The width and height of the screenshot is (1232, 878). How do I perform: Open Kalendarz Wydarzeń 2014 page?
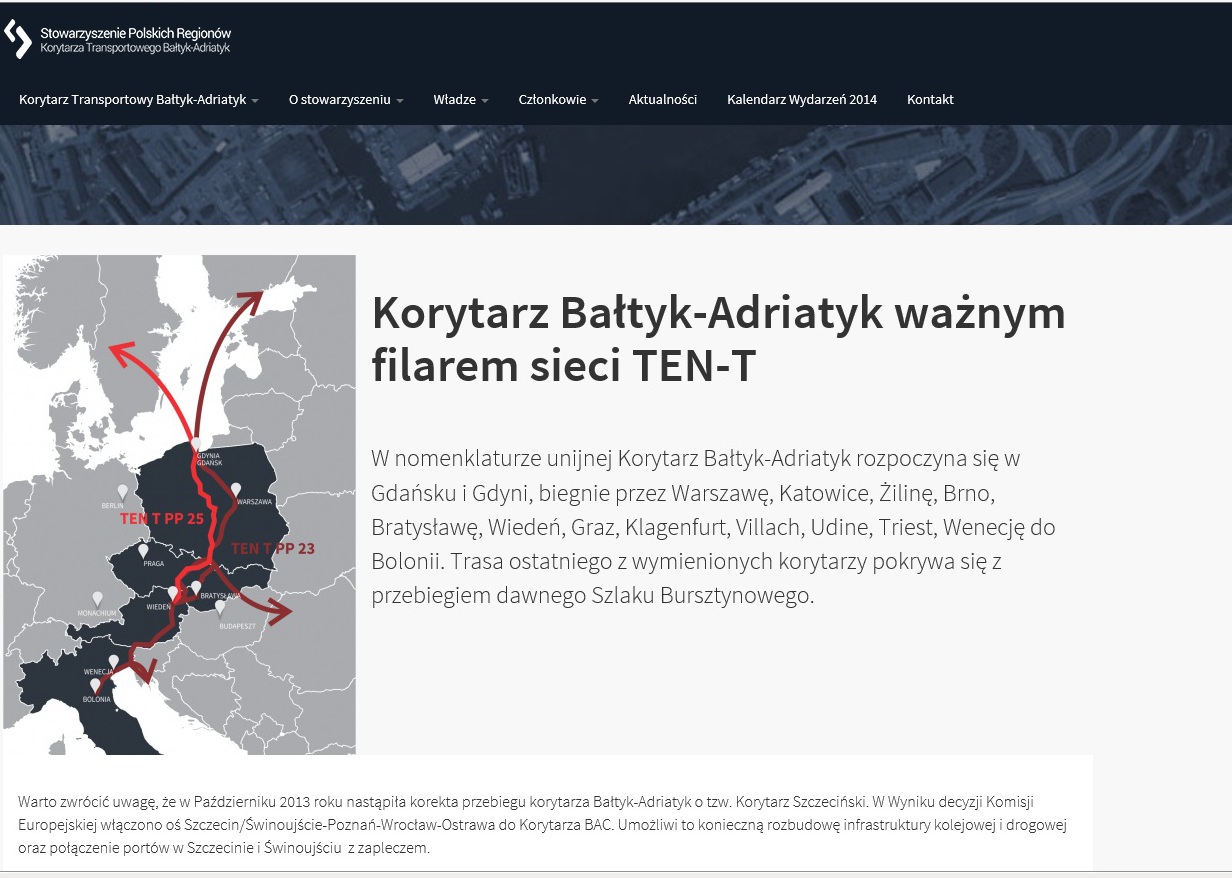pyautogui.click(x=801, y=100)
